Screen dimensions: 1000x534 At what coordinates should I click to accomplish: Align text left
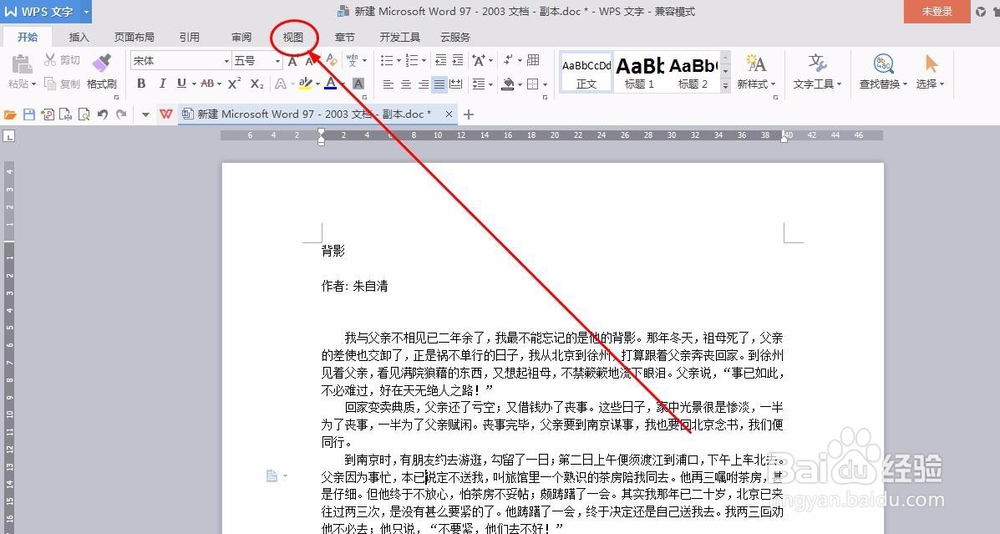click(x=388, y=84)
